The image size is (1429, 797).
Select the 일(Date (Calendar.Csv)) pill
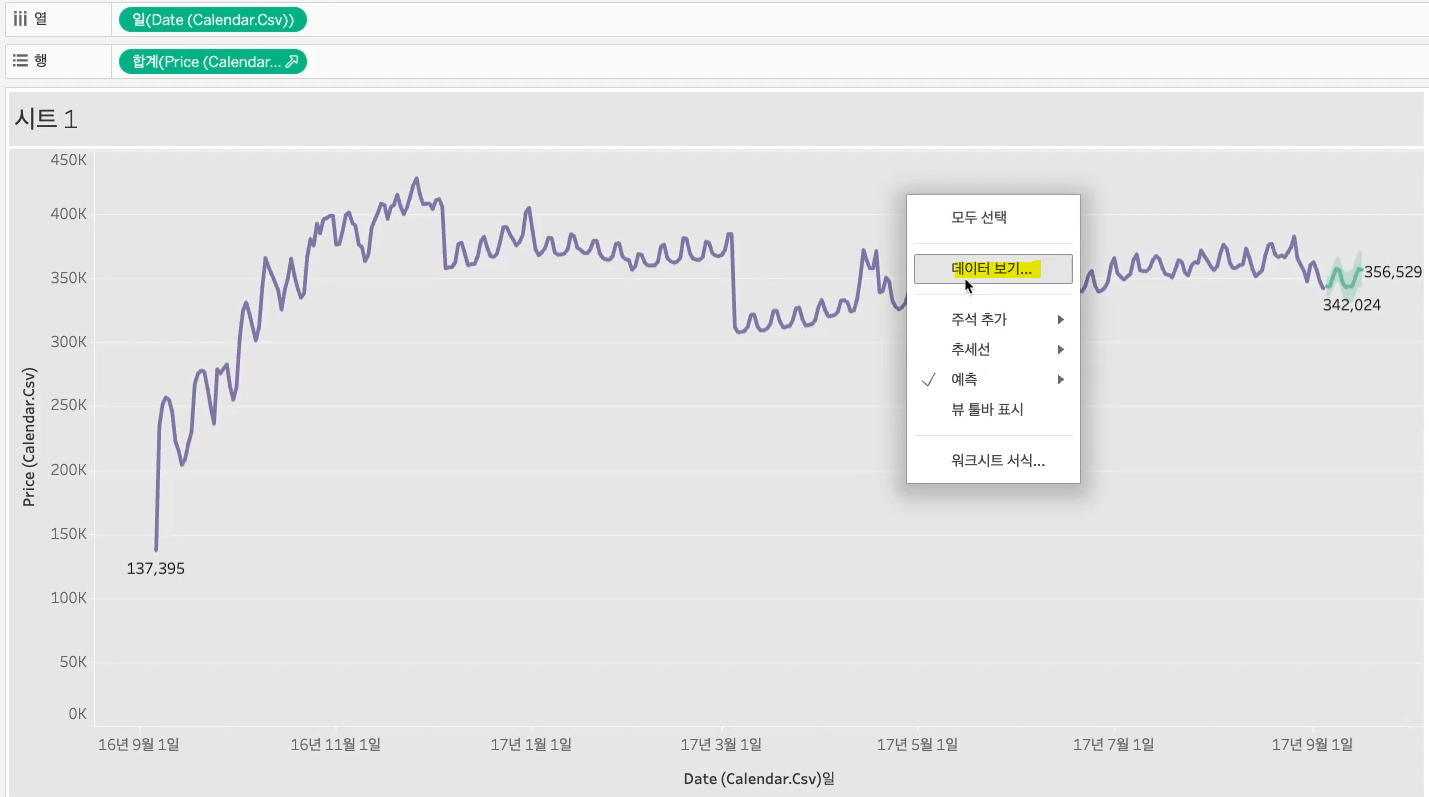coord(213,19)
